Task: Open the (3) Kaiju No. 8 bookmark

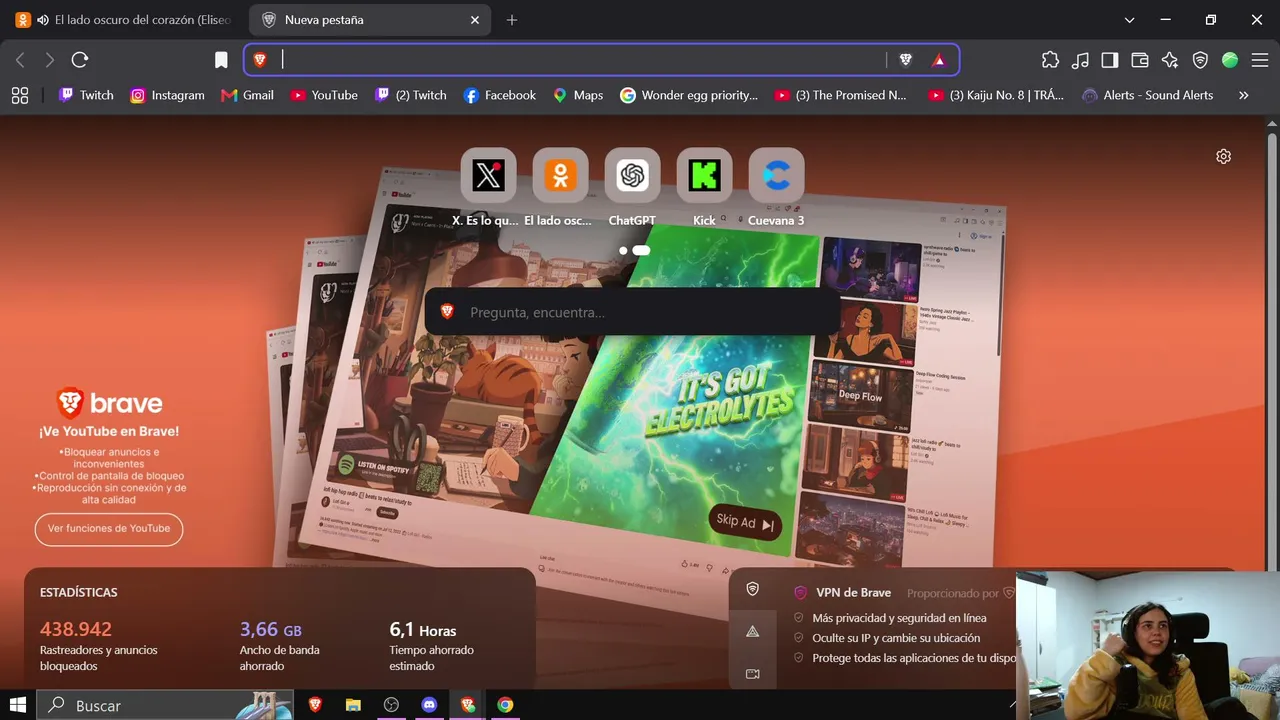Action: coord(997,95)
